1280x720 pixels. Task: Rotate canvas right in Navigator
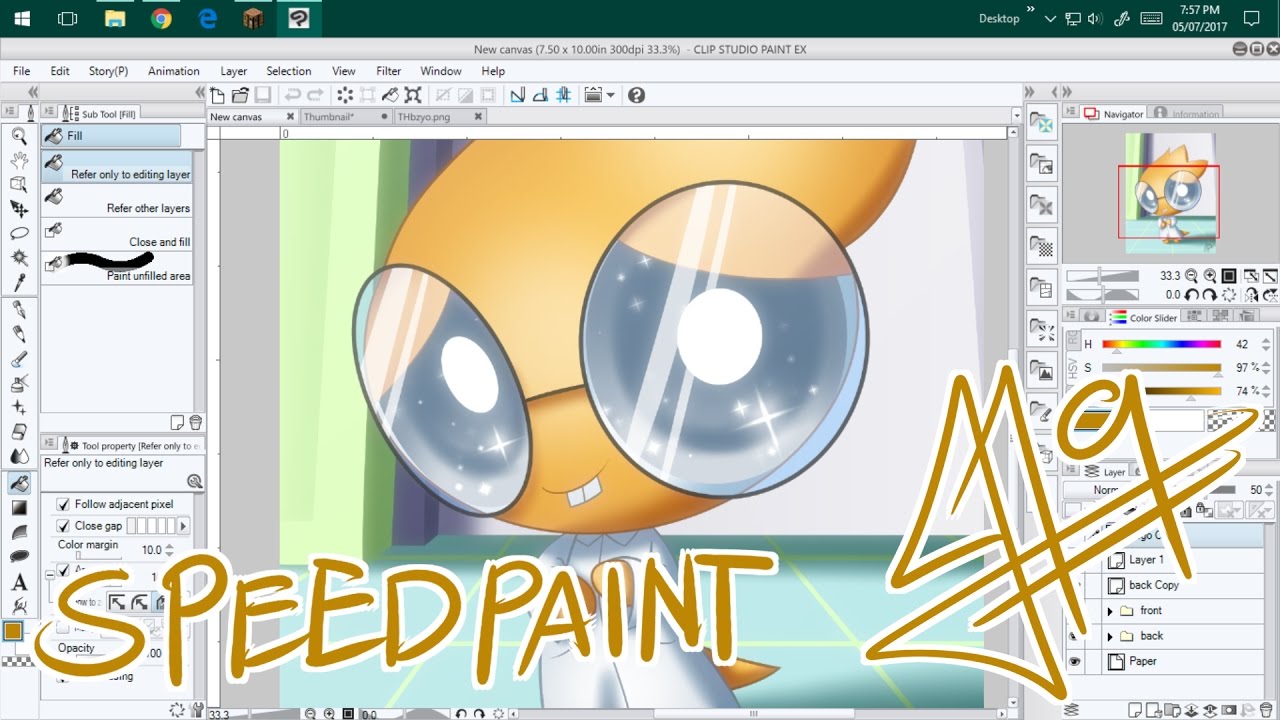pos(1210,295)
